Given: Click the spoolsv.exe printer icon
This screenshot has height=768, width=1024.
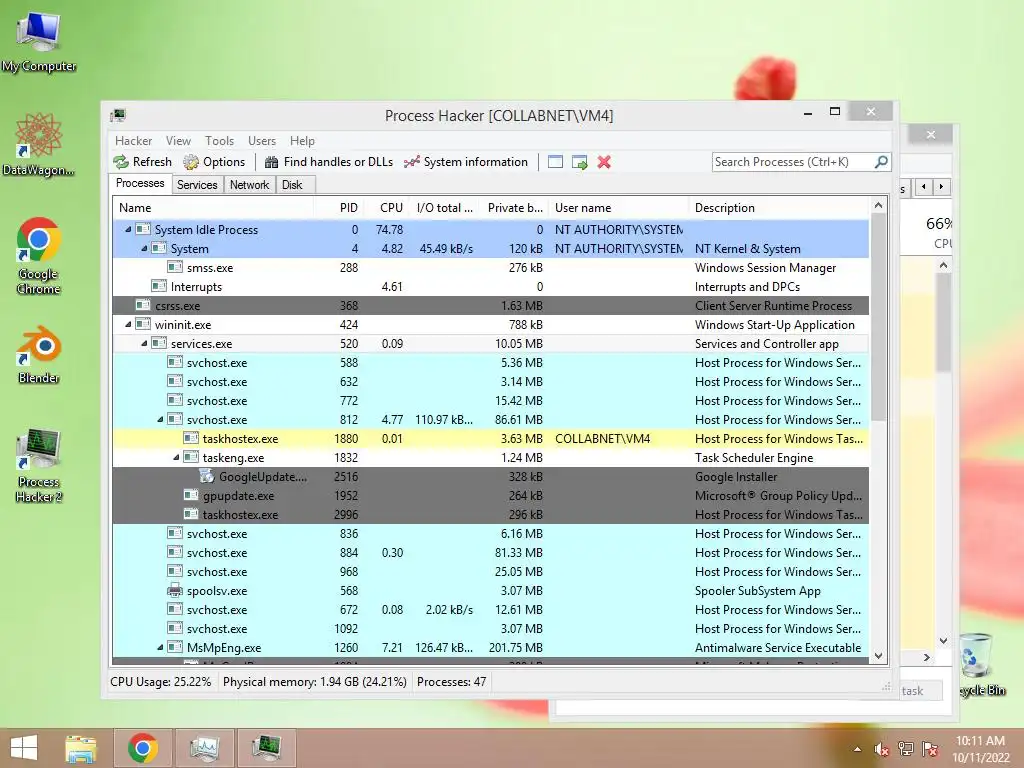Looking at the screenshot, I should [x=174, y=590].
